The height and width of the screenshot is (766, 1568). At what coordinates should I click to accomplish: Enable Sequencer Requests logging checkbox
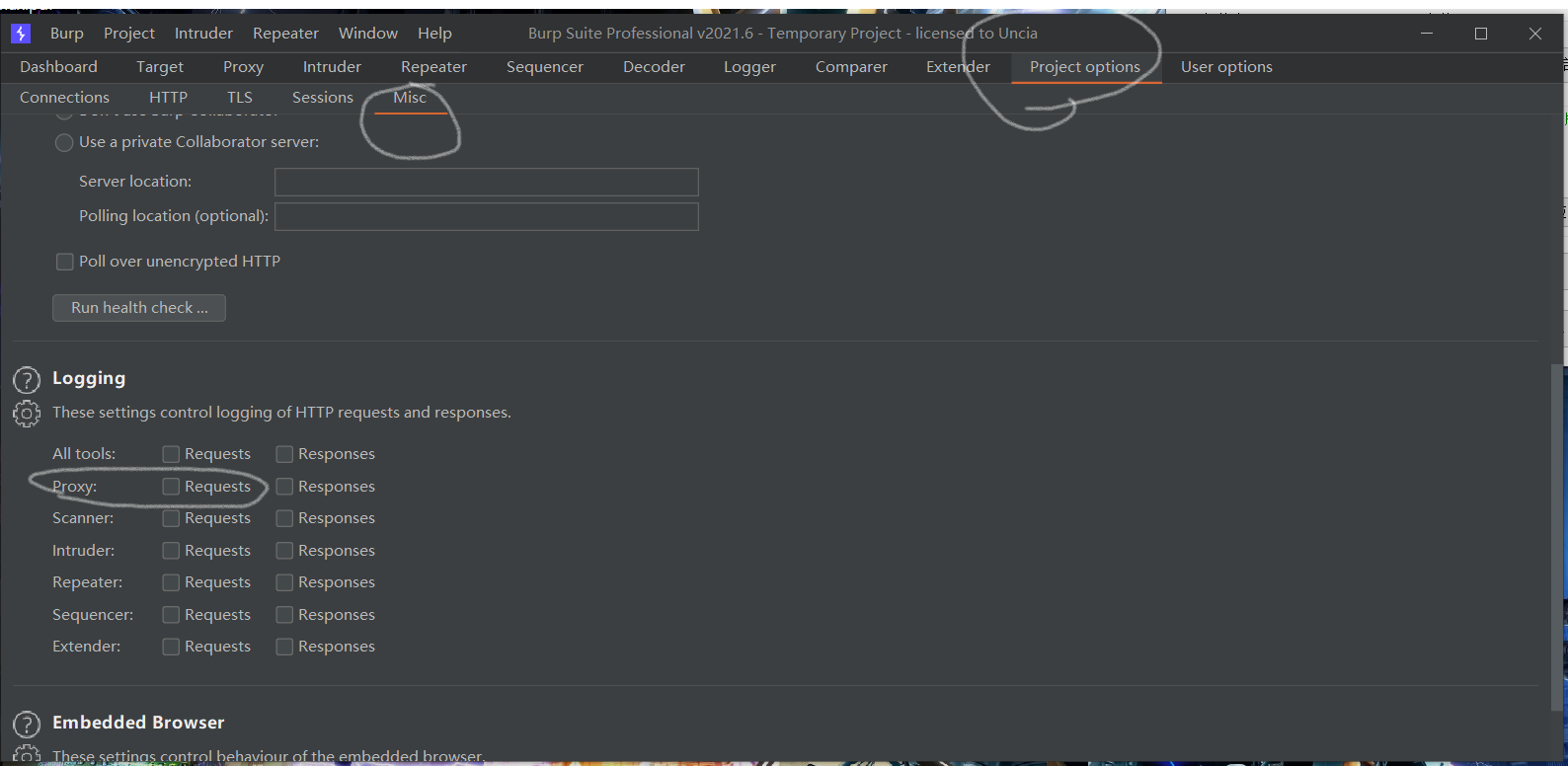[171, 615]
